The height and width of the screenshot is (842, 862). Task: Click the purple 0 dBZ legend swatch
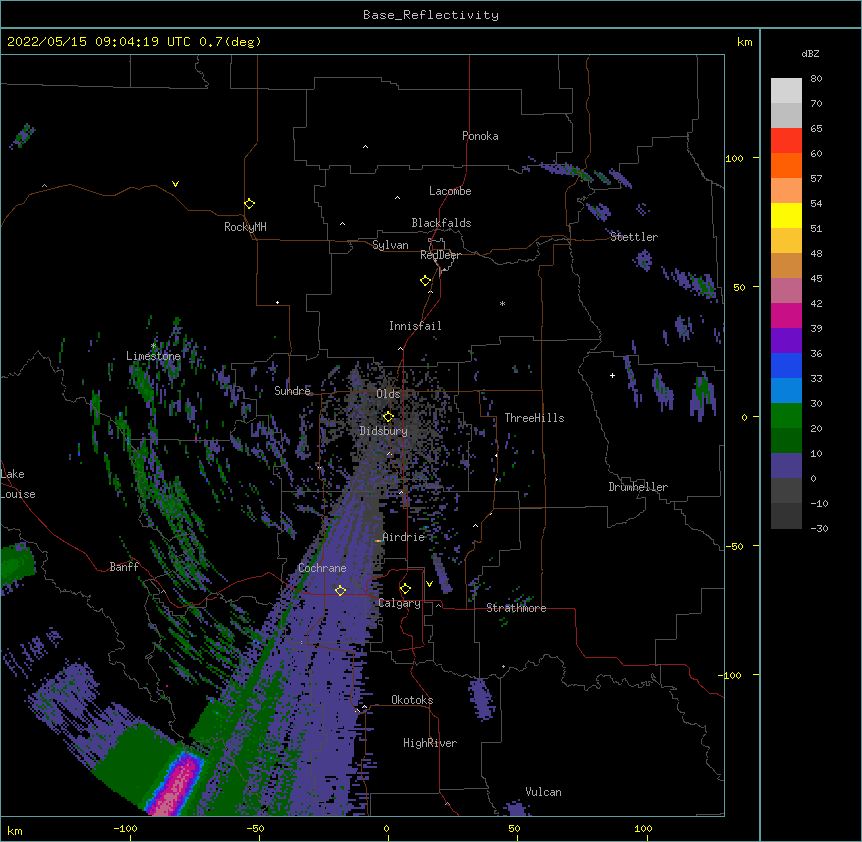coord(786,466)
